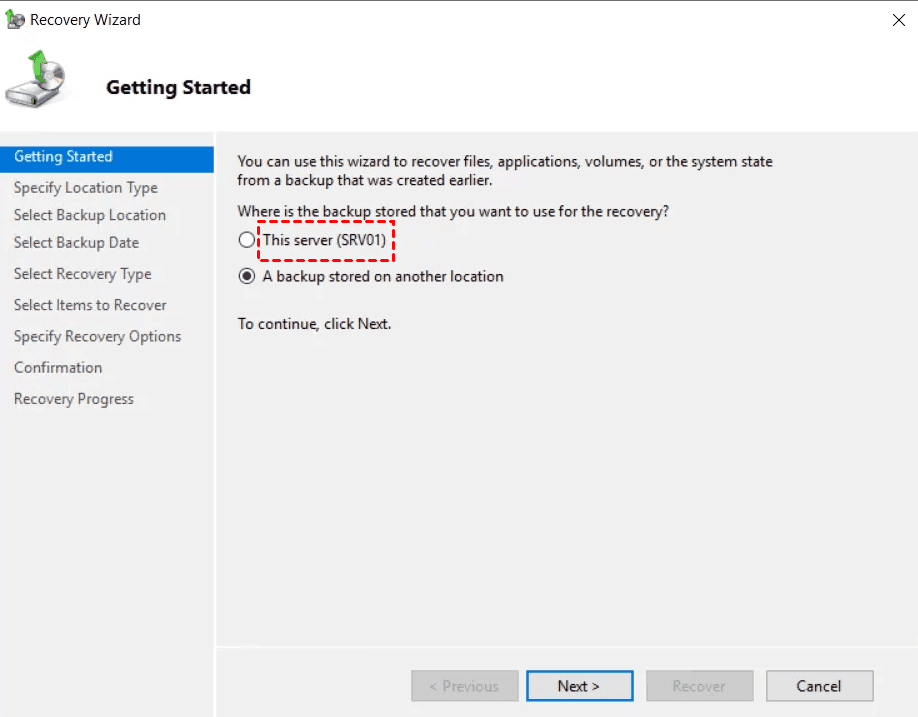Click the Recovery Wizard title bar icon

17,19
